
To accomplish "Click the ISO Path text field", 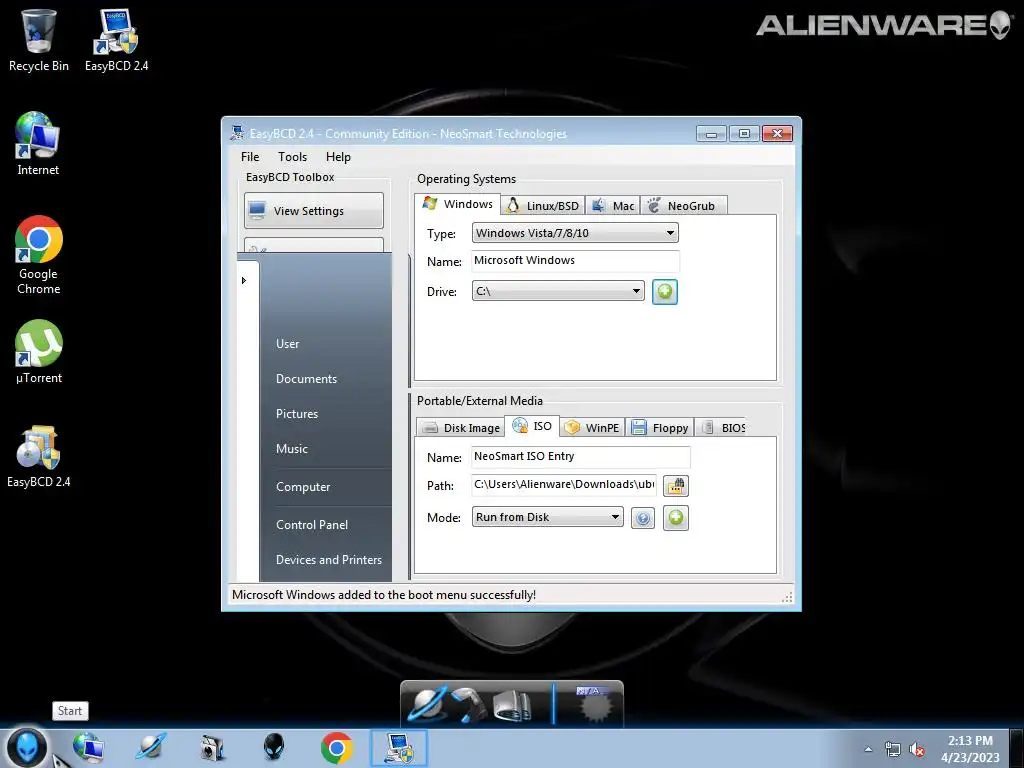I will (x=564, y=485).
